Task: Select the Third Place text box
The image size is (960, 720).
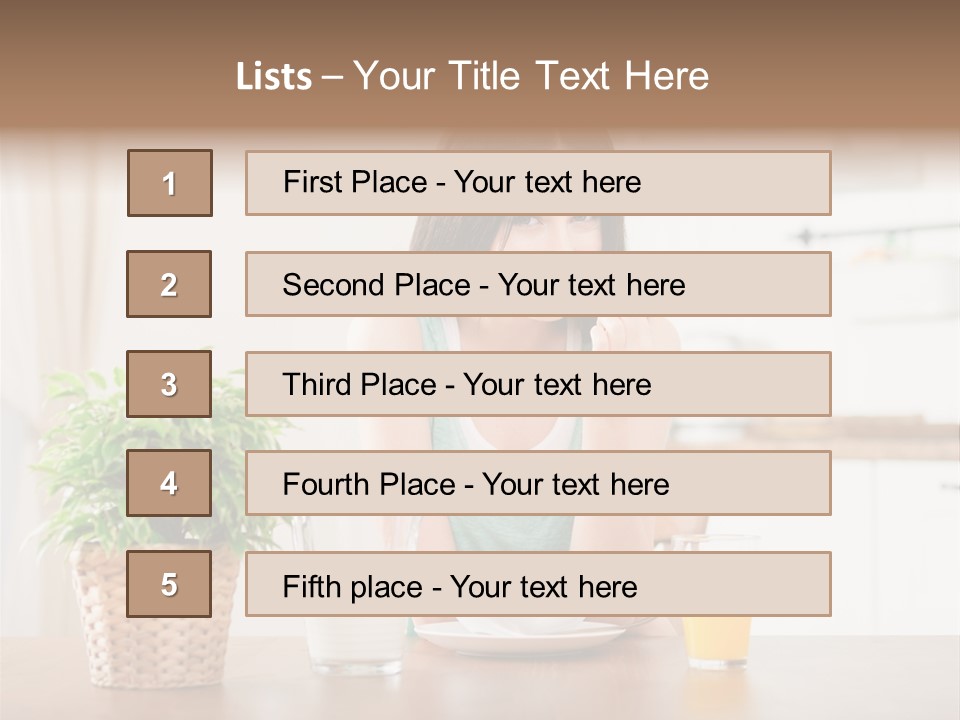Action: coord(538,384)
